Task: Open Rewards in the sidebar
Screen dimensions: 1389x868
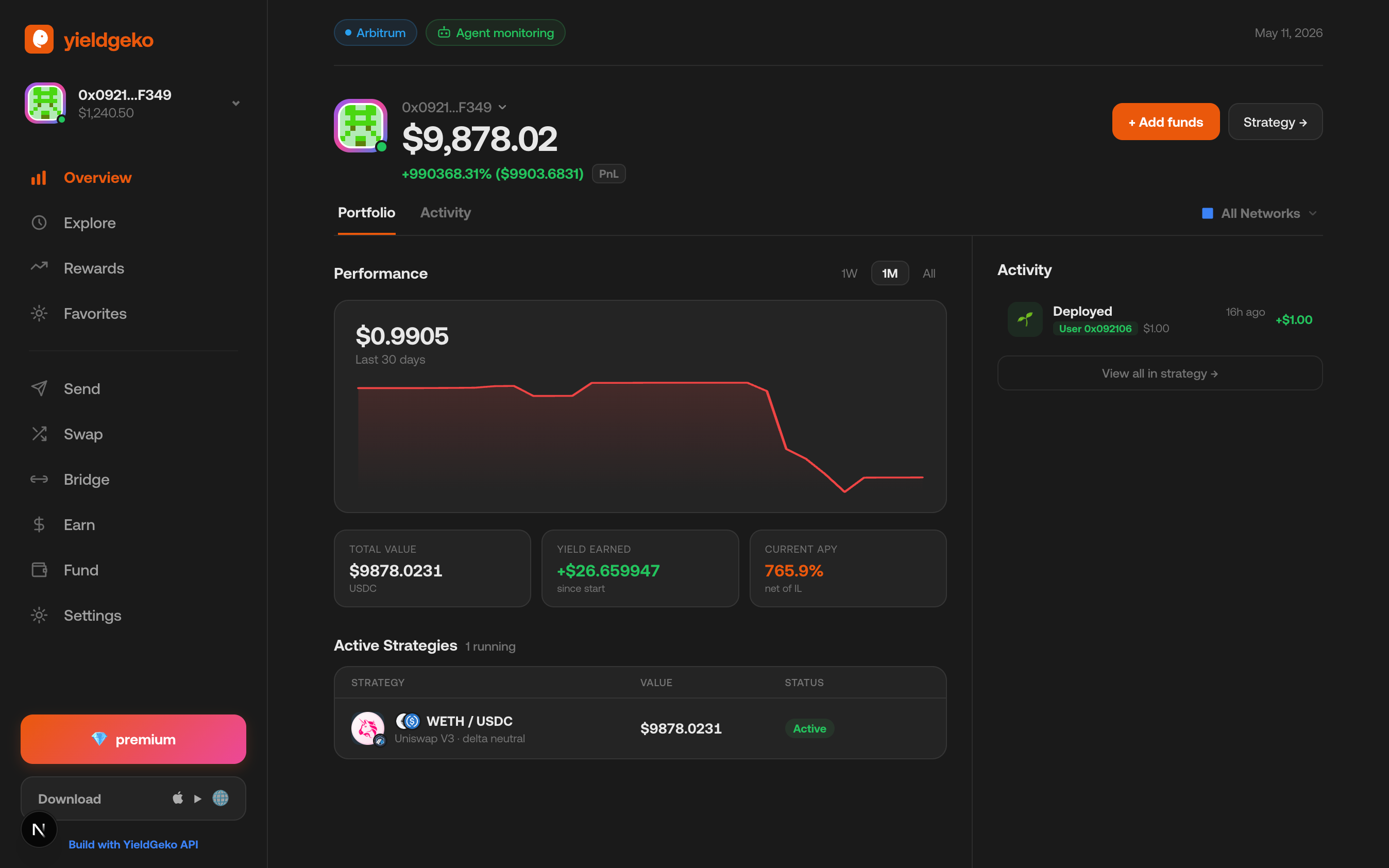Action: point(134,268)
